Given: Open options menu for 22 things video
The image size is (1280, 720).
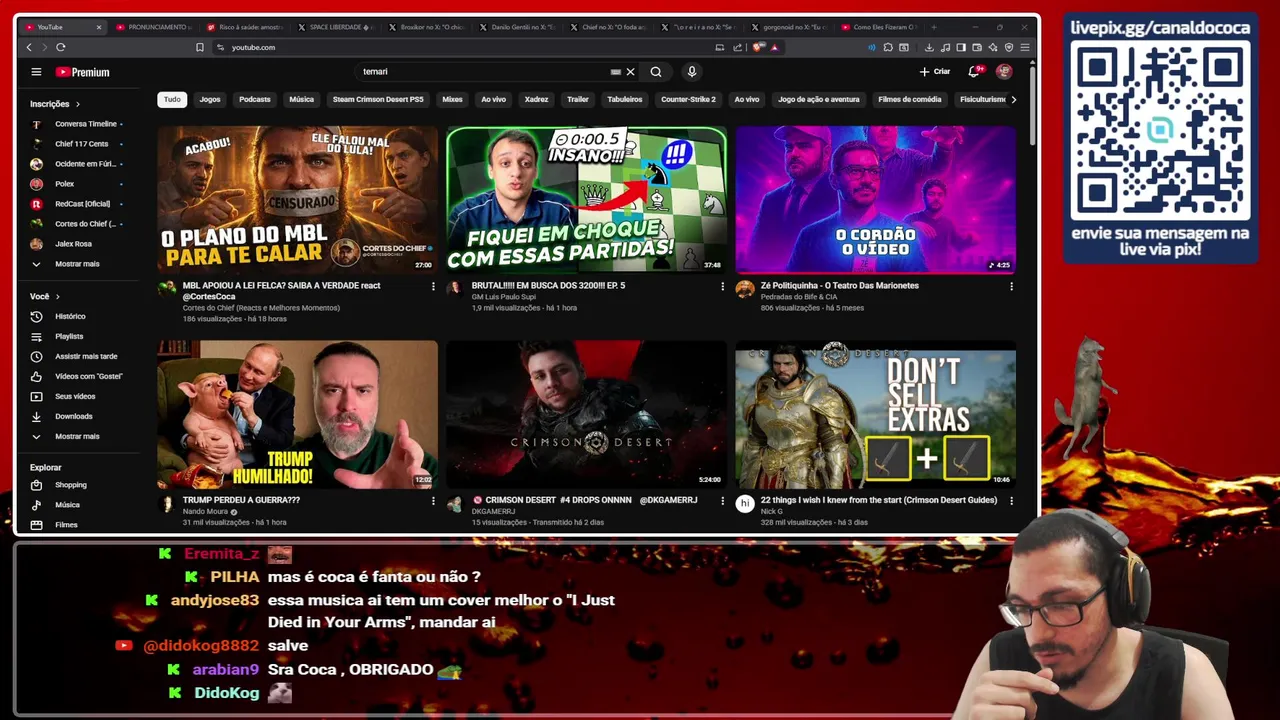Looking at the screenshot, I should coord(1011,501).
